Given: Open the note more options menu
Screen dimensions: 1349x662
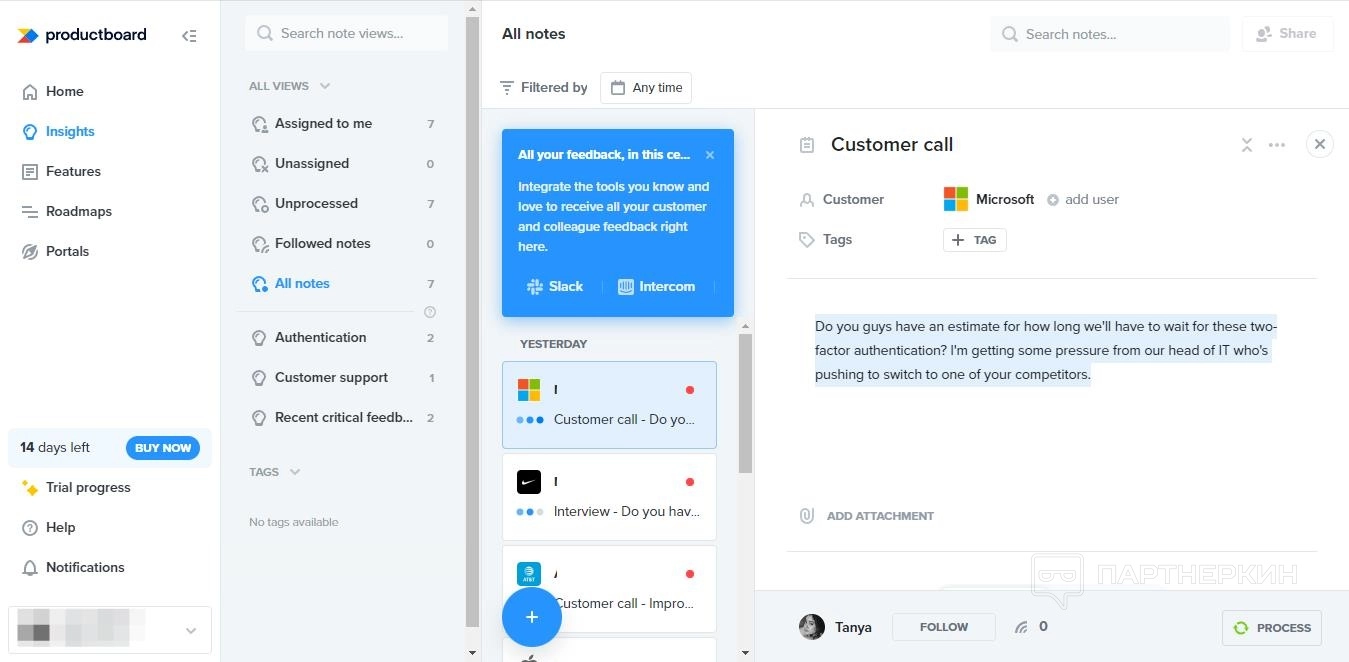Looking at the screenshot, I should pyautogui.click(x=1277, y=145).
